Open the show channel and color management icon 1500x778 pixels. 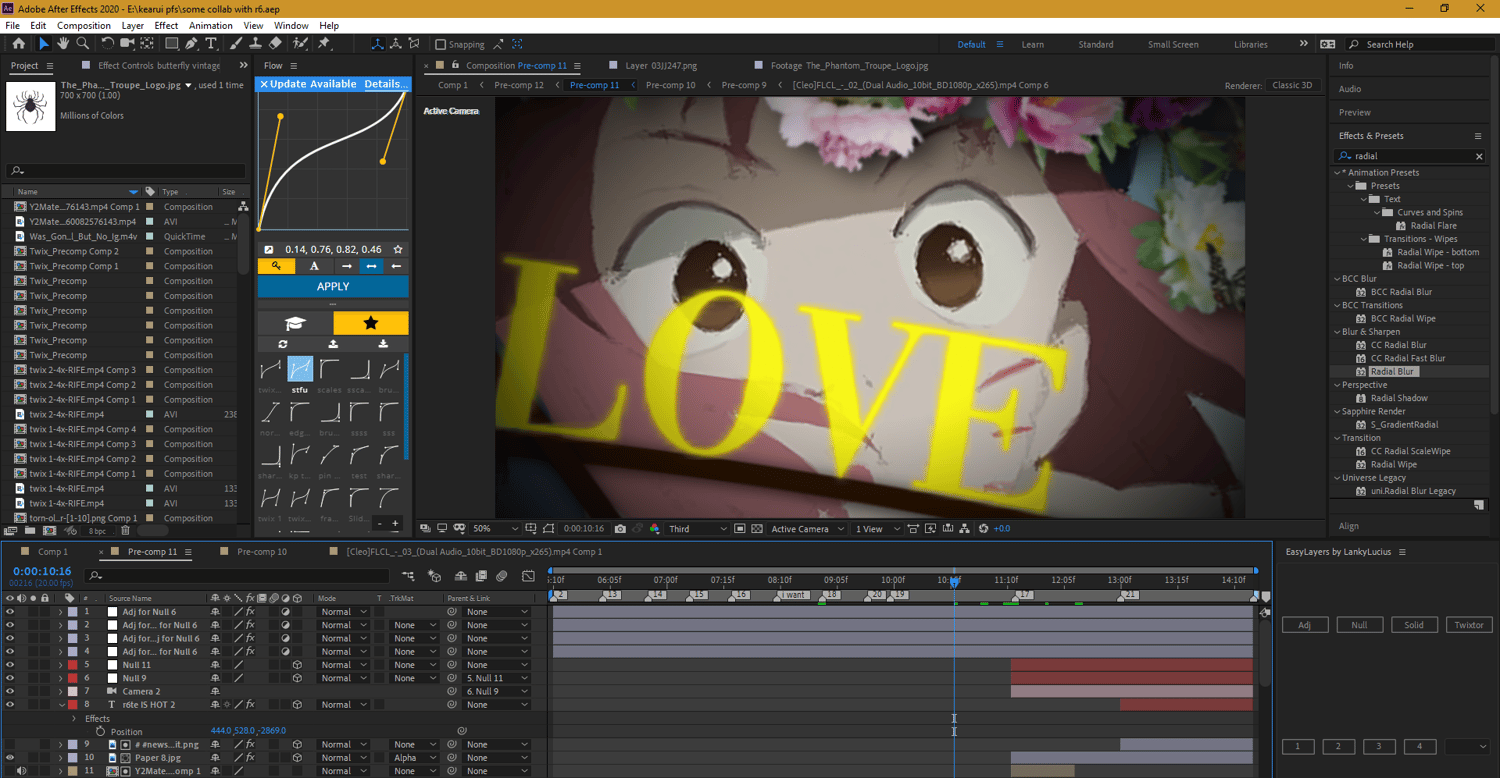655,529
